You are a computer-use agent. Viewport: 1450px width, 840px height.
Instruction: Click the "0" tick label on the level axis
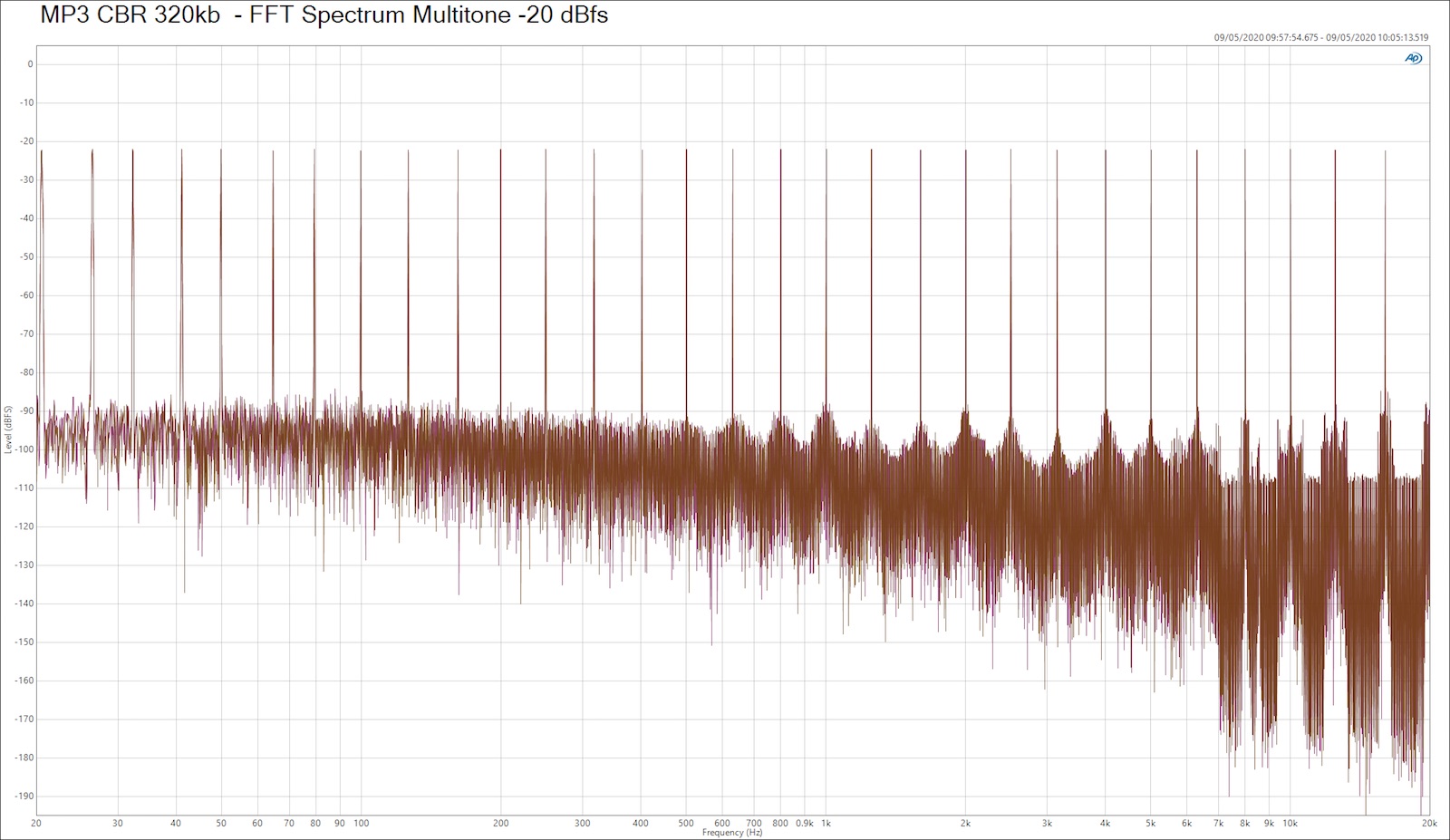[x=30, y=64]
